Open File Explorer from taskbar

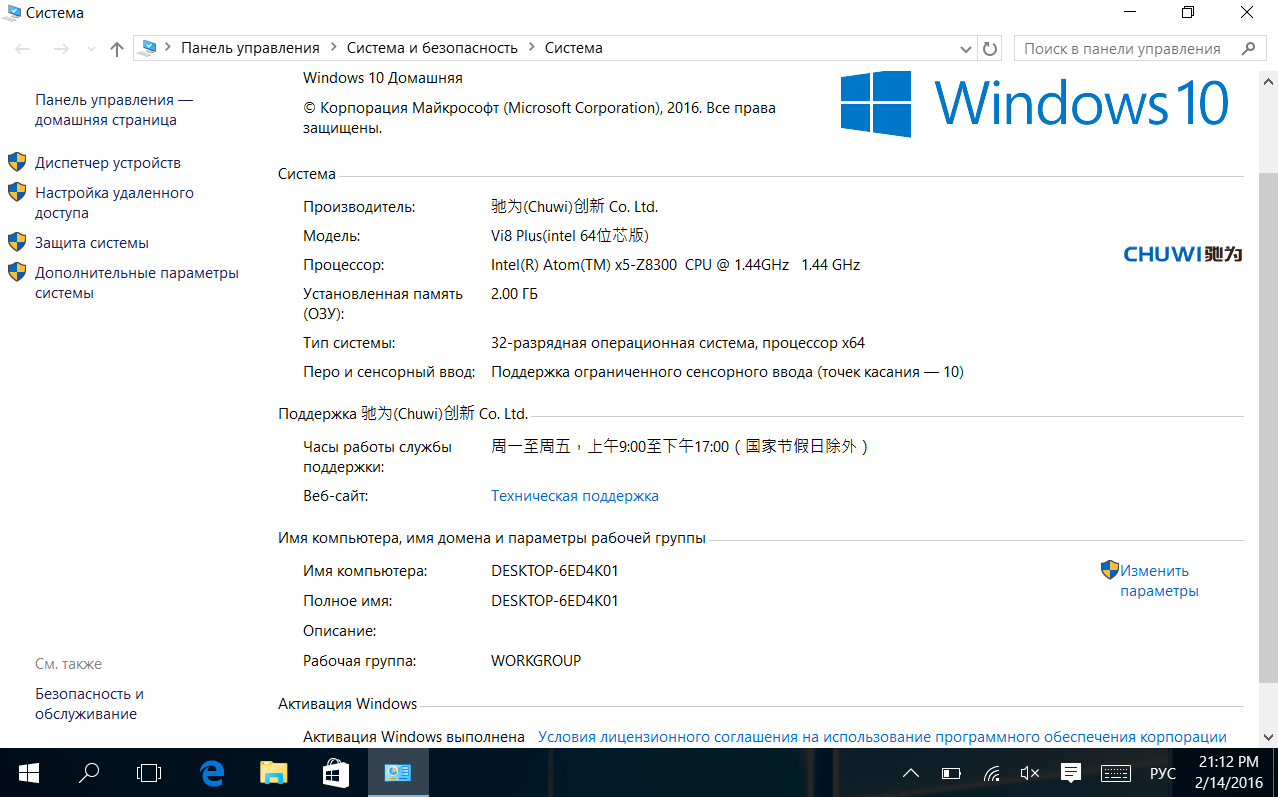273,773
